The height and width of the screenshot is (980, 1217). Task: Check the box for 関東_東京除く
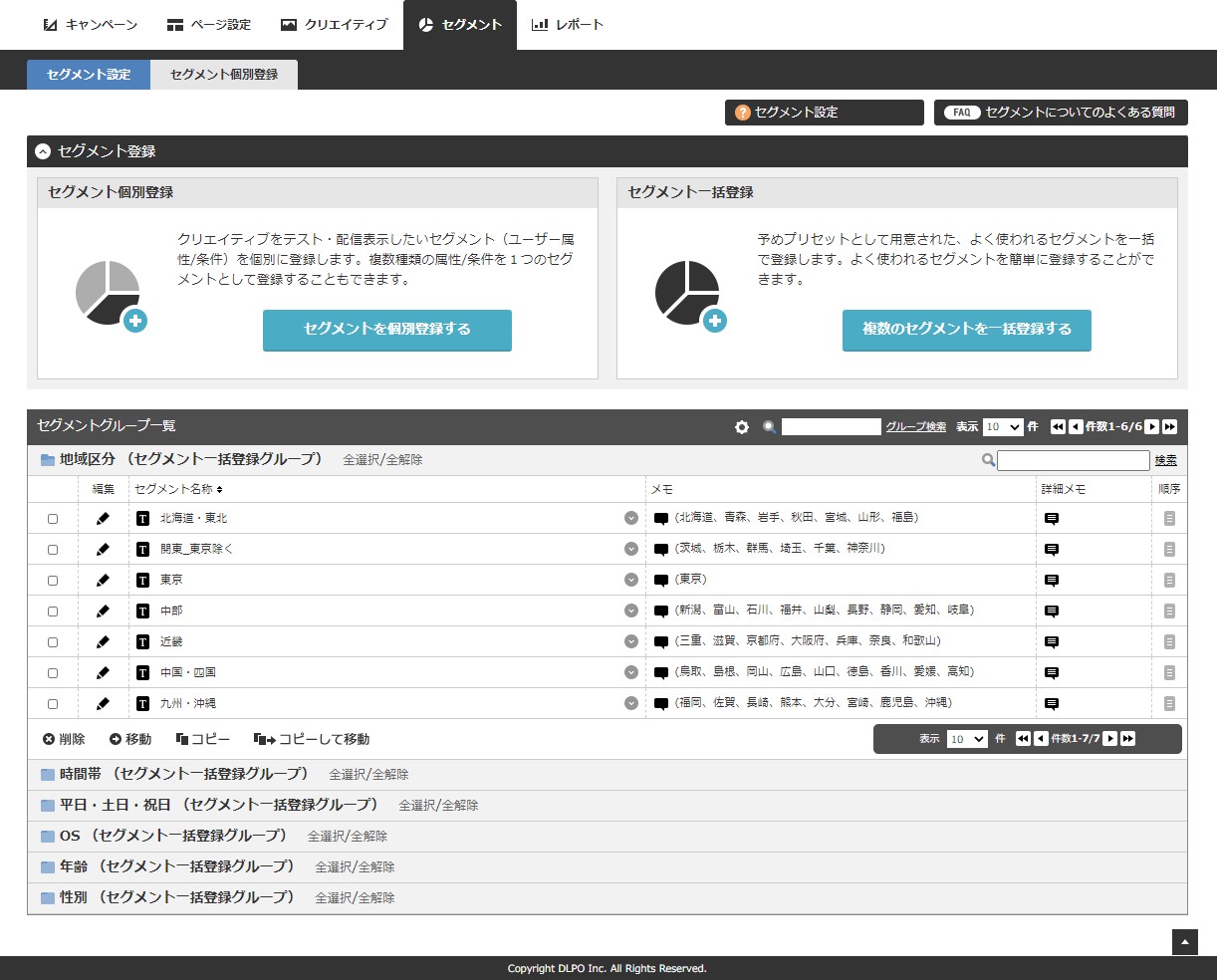pos(53,550)
